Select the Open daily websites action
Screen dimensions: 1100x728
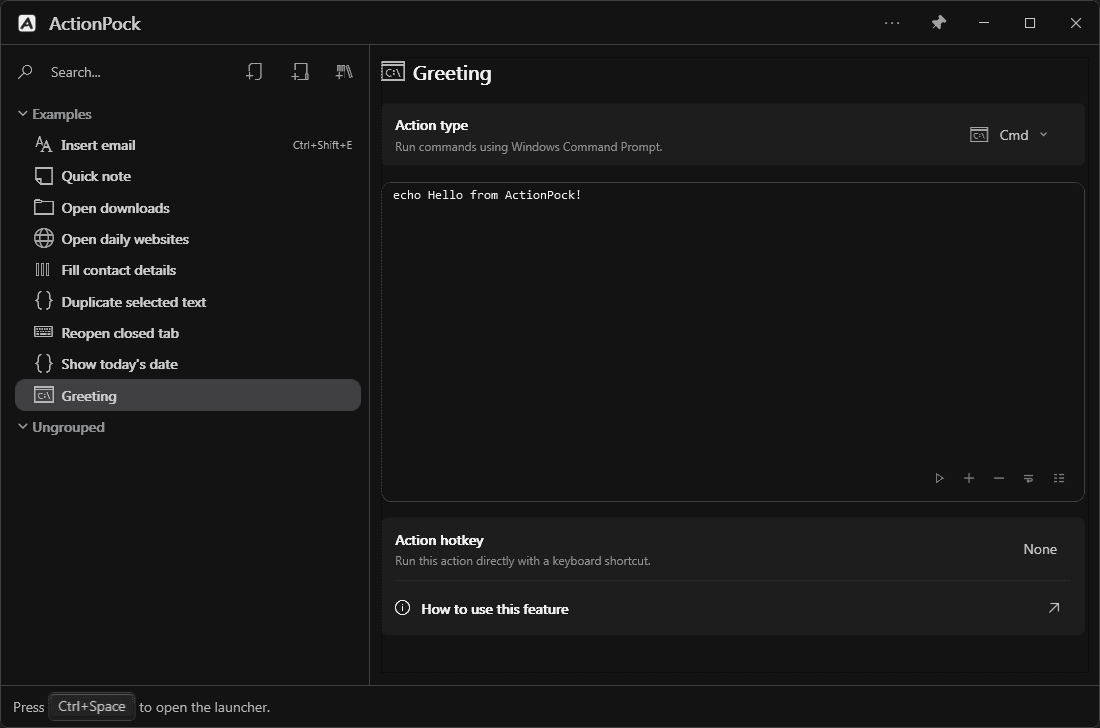pyautogui.click(x=188, y=239)
